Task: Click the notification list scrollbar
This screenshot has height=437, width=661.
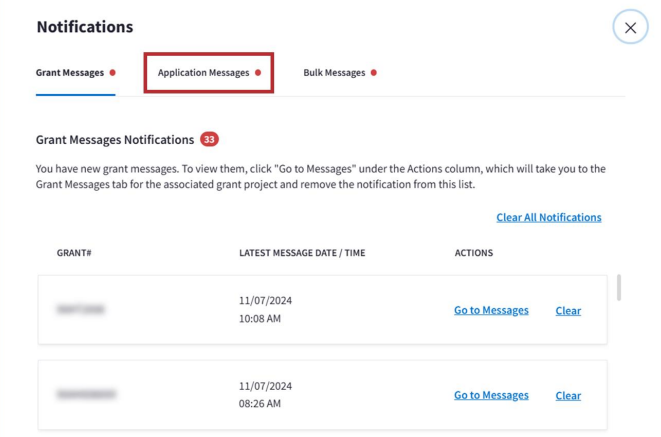Action: pos(619,288)
